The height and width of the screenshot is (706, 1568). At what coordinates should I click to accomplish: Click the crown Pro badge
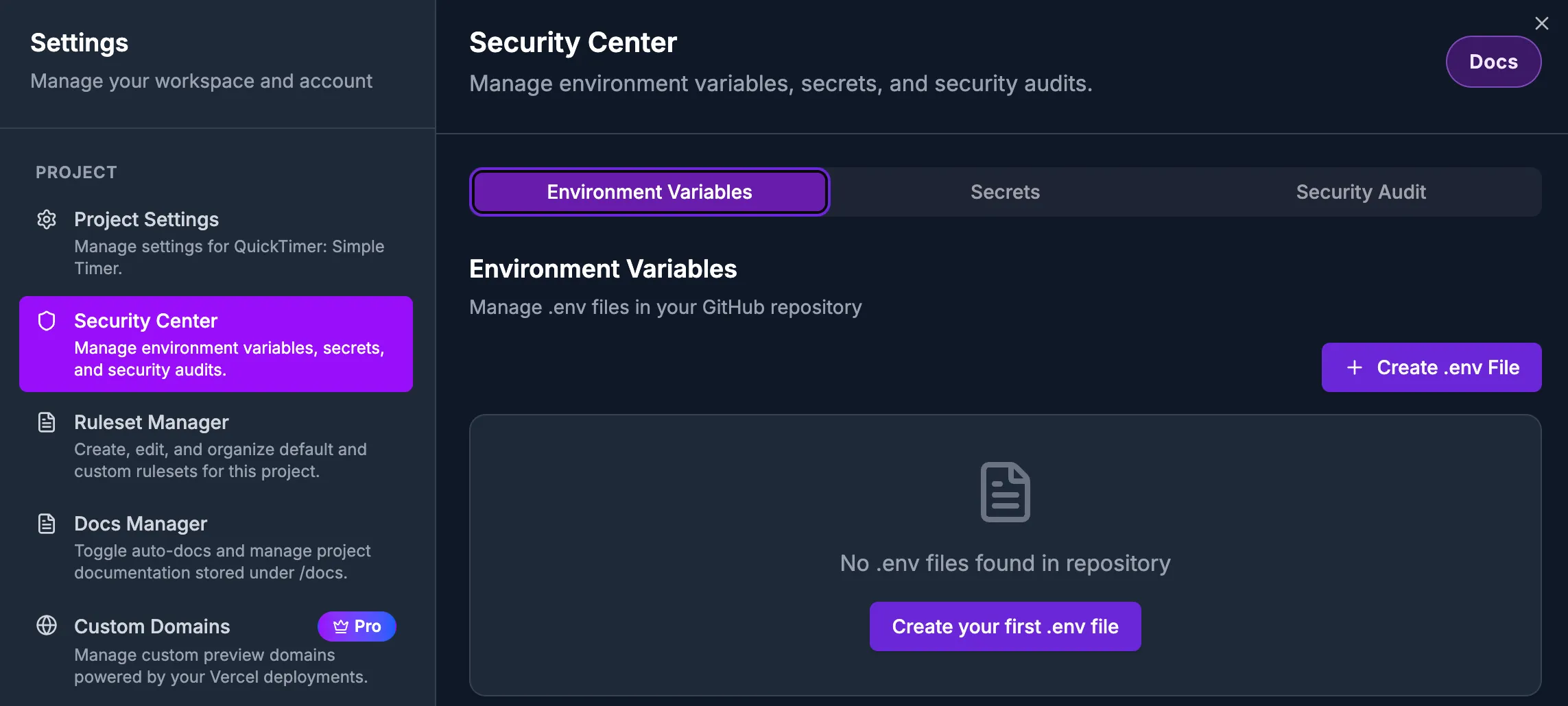tap(357, 626)
